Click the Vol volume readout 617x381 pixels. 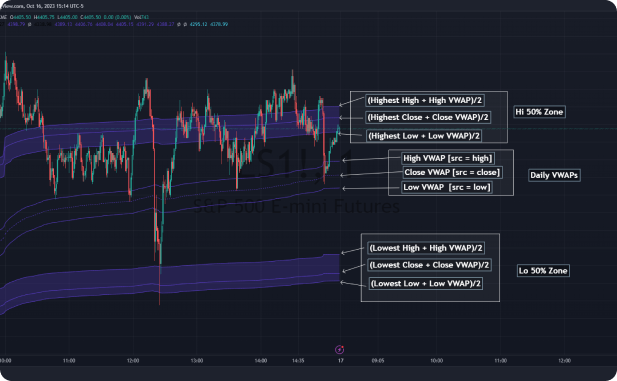pos(141,17)
